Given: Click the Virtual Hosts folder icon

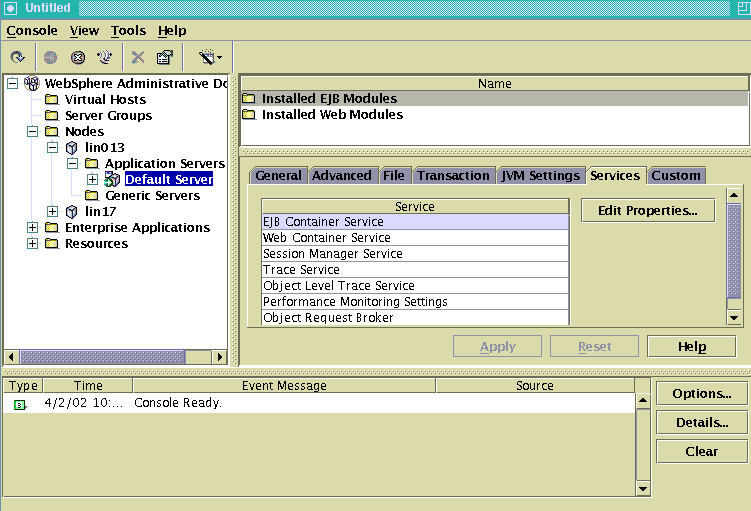Looking at the screenshot, I should (51, 100).
